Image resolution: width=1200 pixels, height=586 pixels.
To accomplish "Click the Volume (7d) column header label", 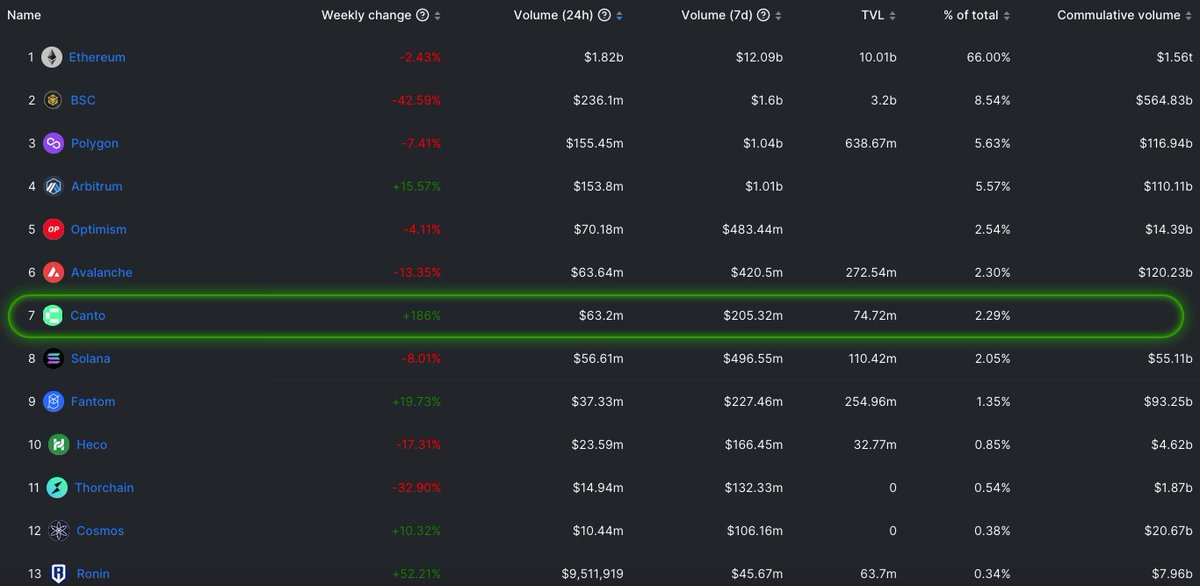I will pos(717,15).
